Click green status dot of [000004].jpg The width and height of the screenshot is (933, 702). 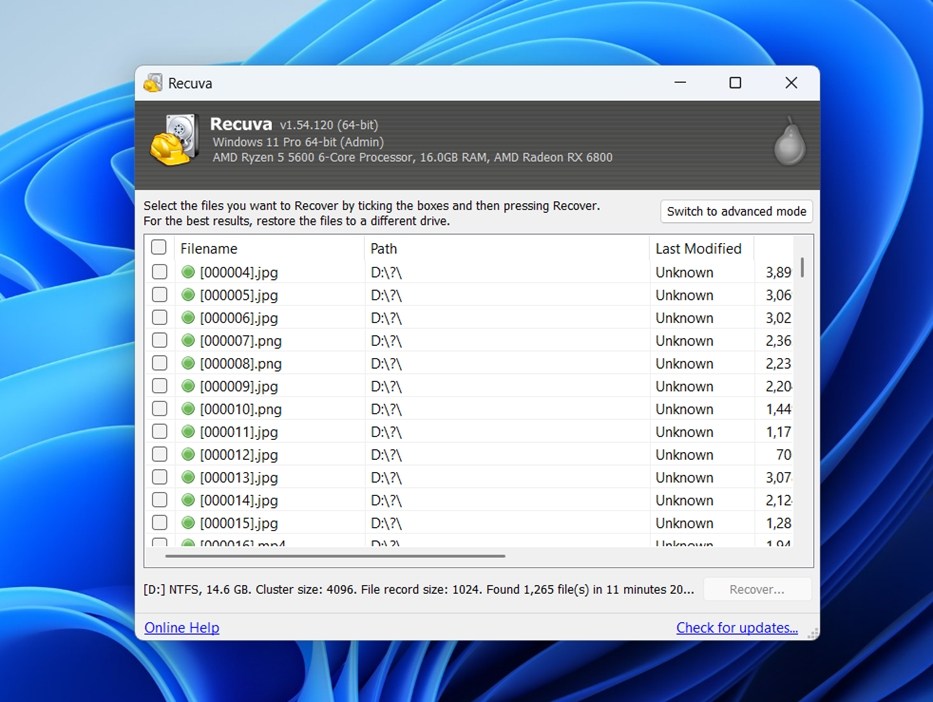point(188,272)
